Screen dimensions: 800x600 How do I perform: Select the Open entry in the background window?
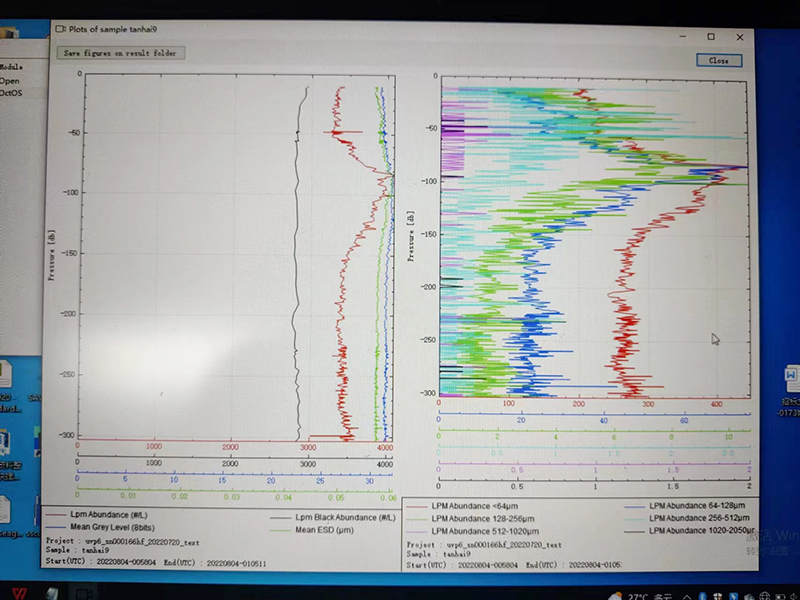10,81
